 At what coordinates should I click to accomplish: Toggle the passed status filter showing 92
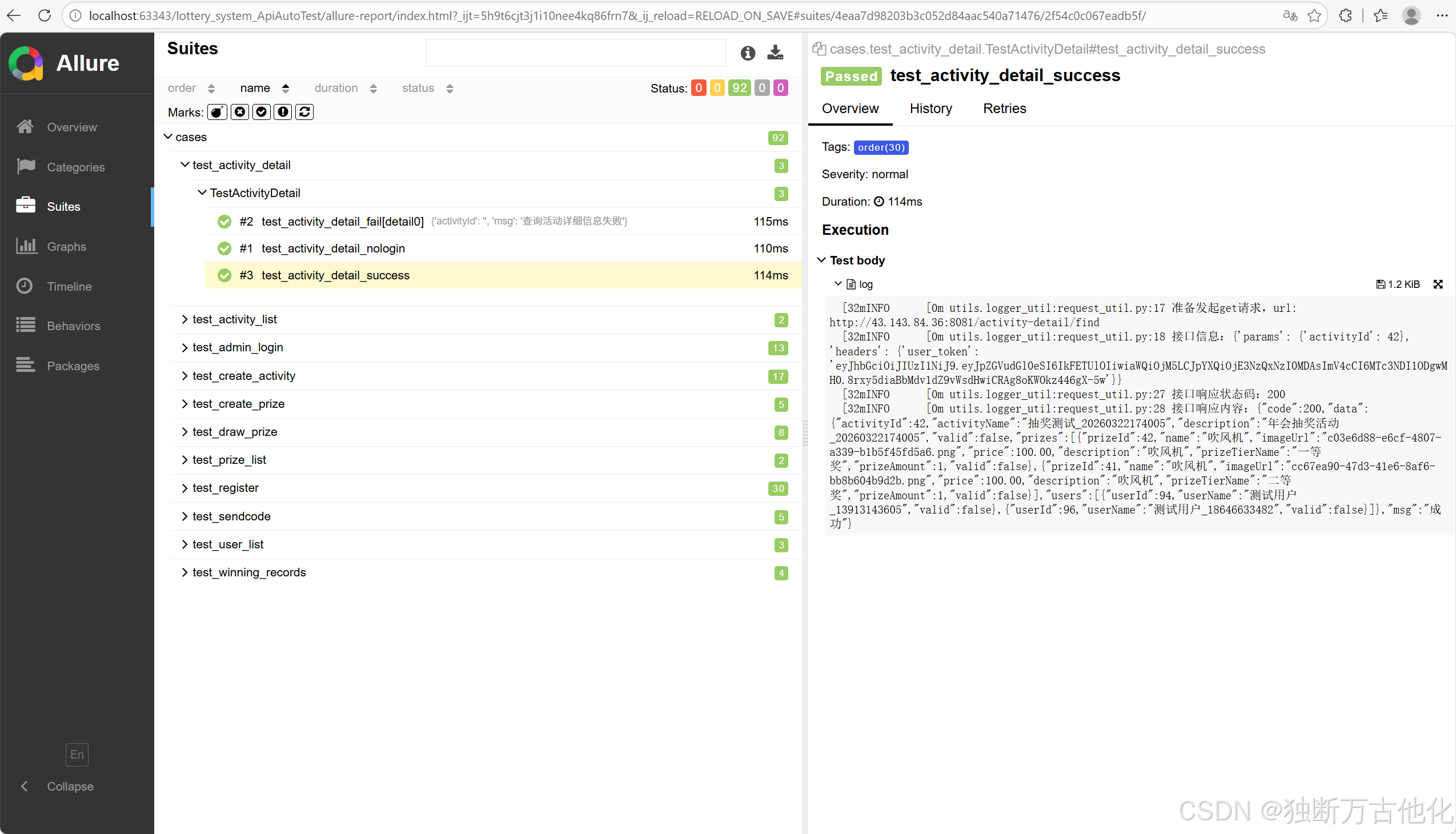pos(739,88)
